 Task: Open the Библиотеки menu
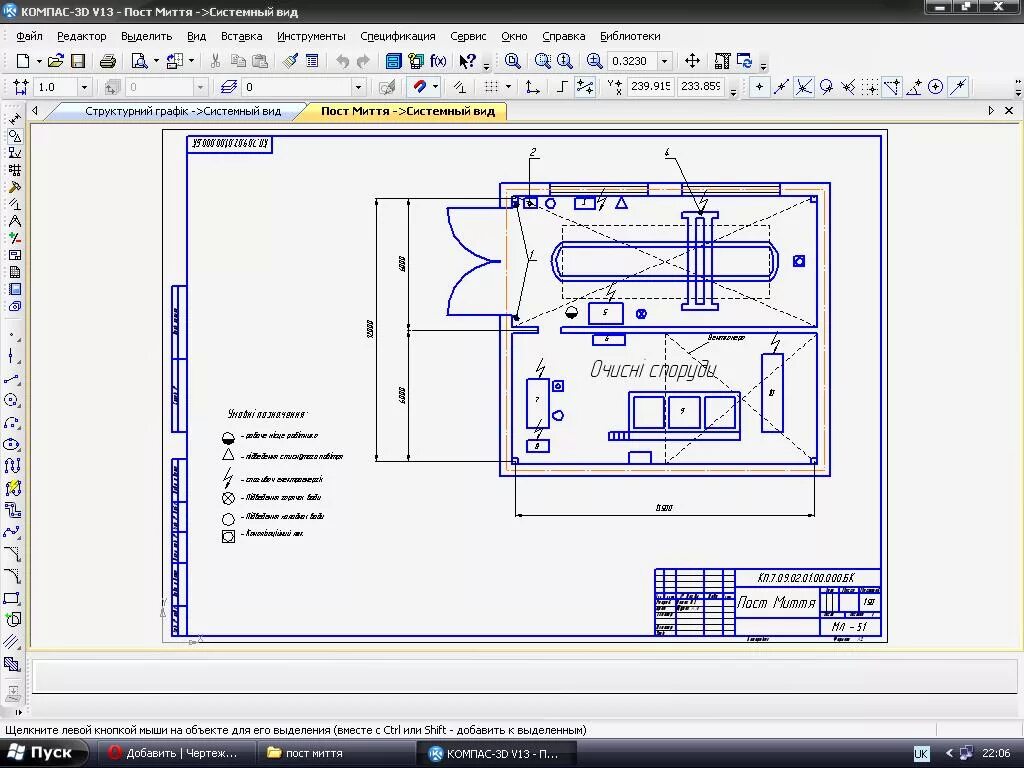630,37
